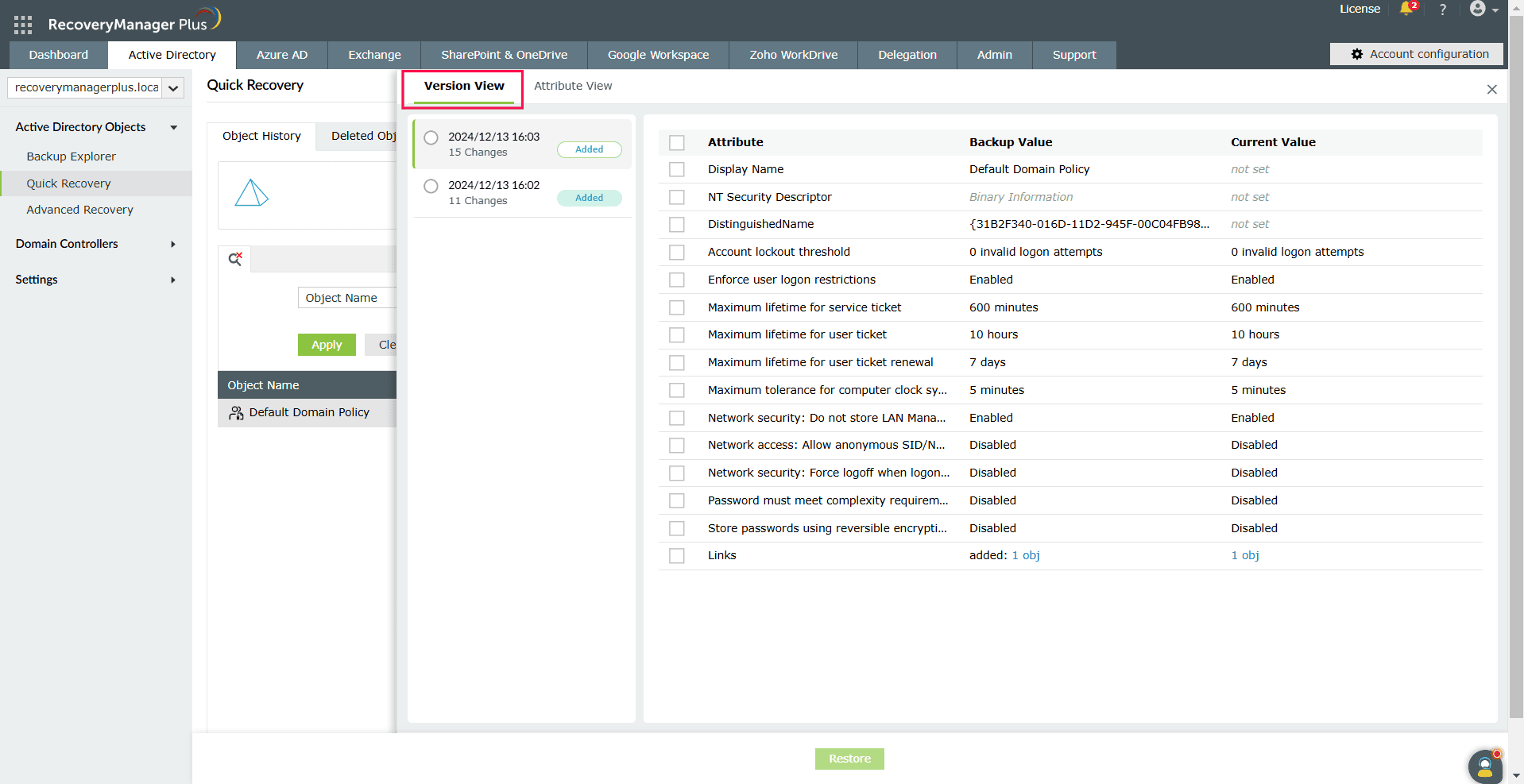Open the License link
The height and width of the screenshot is (784, 1524).
tap(1360, 9)
